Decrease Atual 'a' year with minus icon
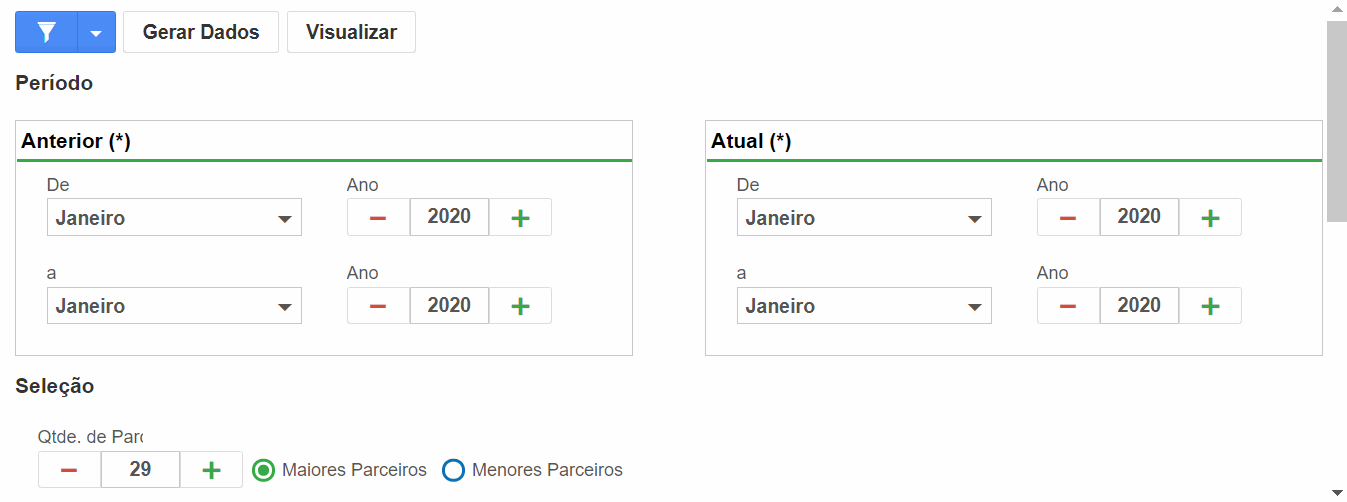1347x502 pixels. pyautogui.click(x=1068, y=306)
